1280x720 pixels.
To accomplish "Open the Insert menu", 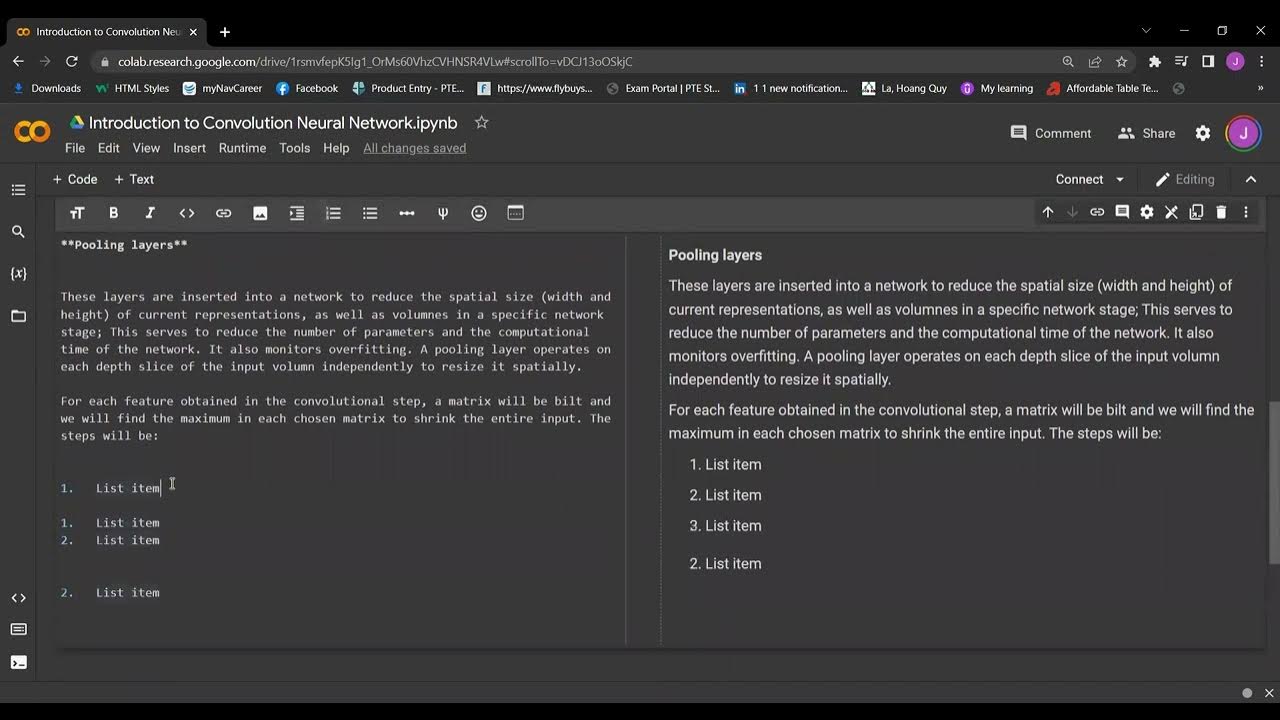I will click(189, 148).
